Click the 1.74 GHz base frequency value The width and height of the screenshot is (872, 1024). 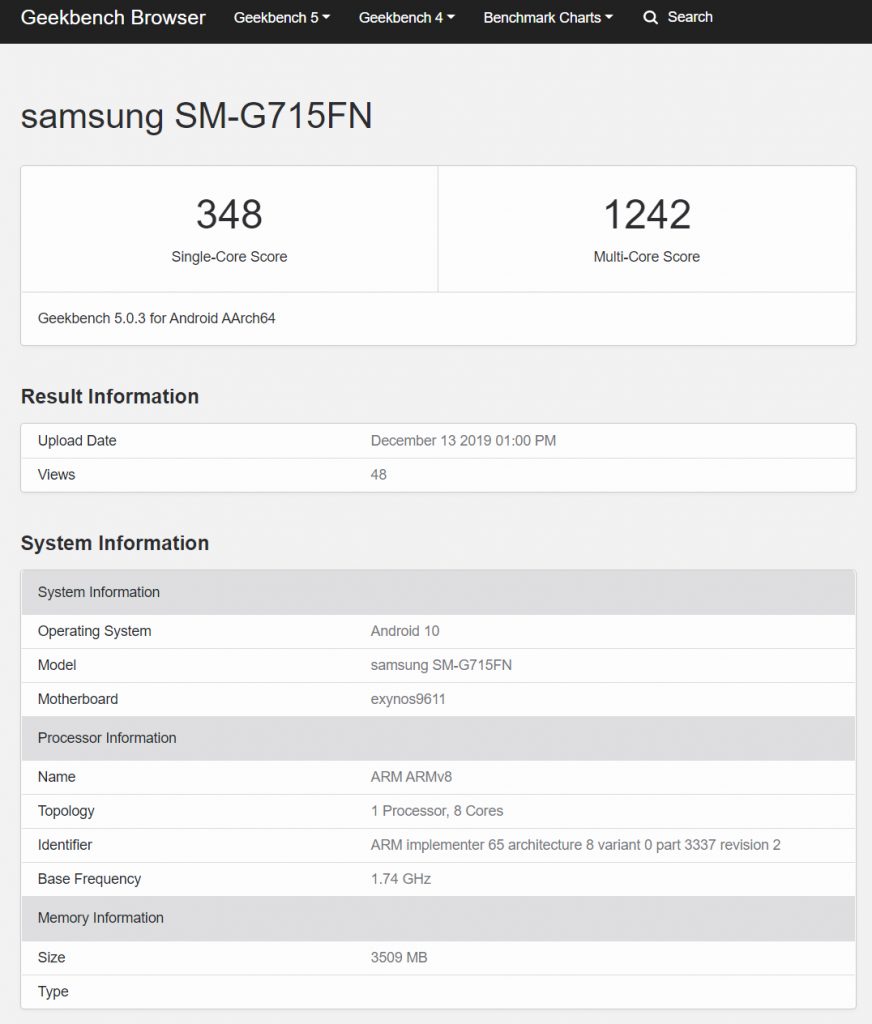401,879
